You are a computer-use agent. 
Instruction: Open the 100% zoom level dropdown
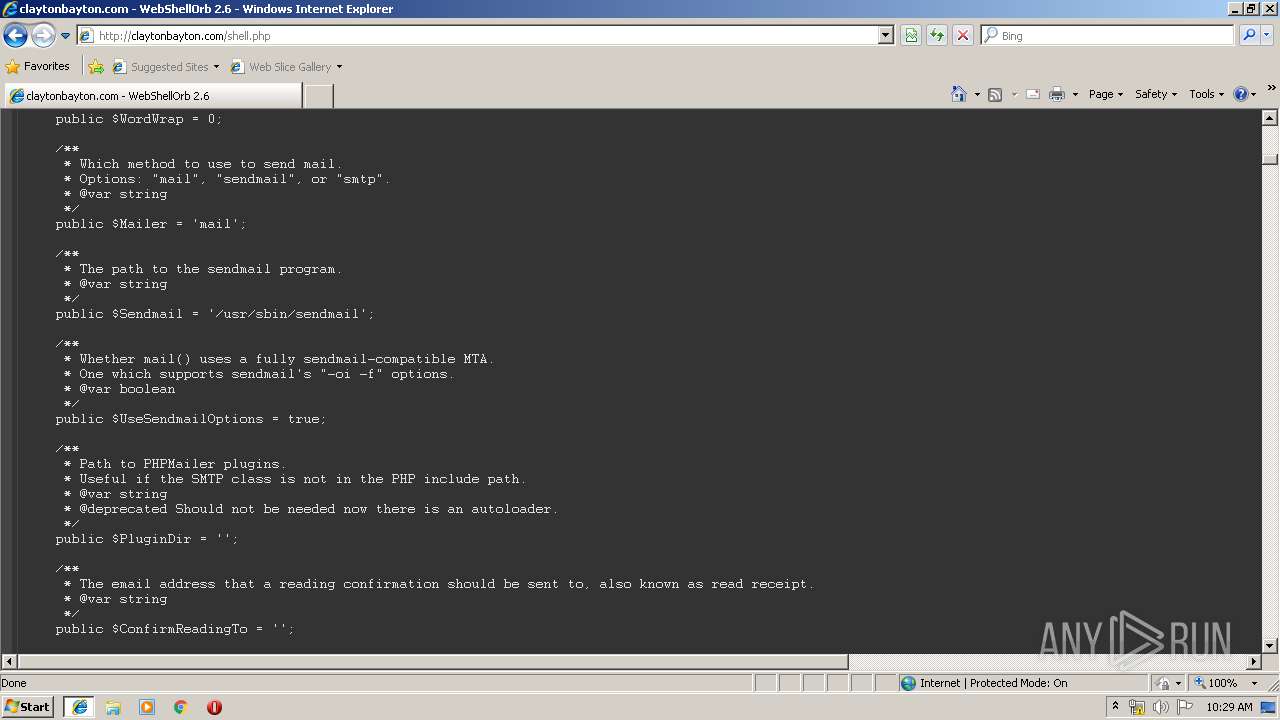pos(1254,683)
